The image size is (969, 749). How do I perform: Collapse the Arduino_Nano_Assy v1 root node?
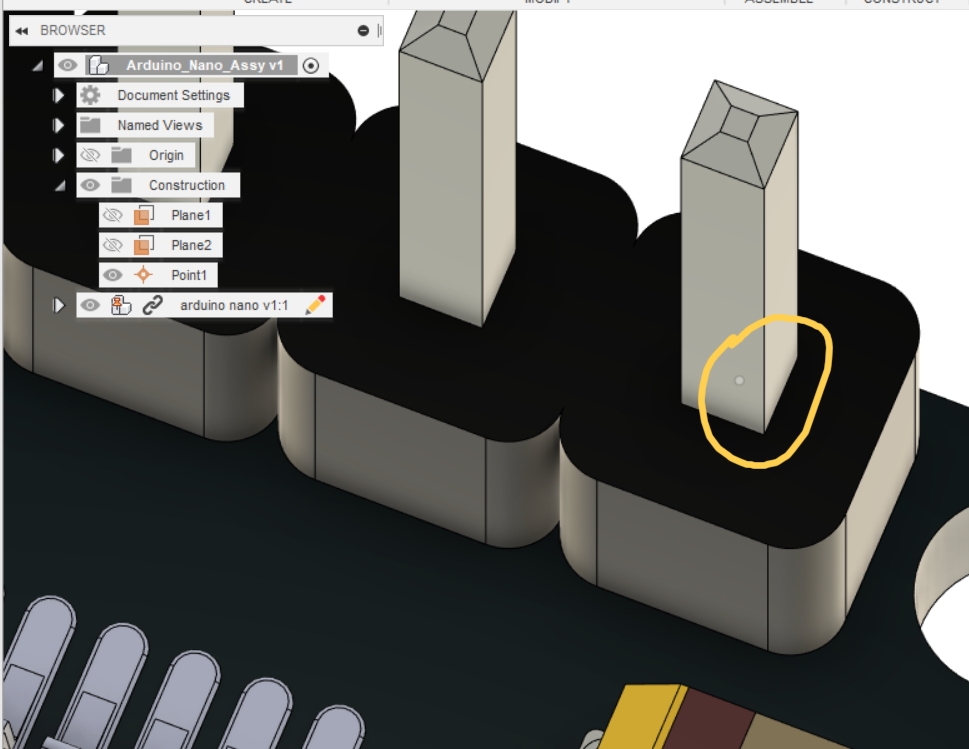[x=36, y=65]
